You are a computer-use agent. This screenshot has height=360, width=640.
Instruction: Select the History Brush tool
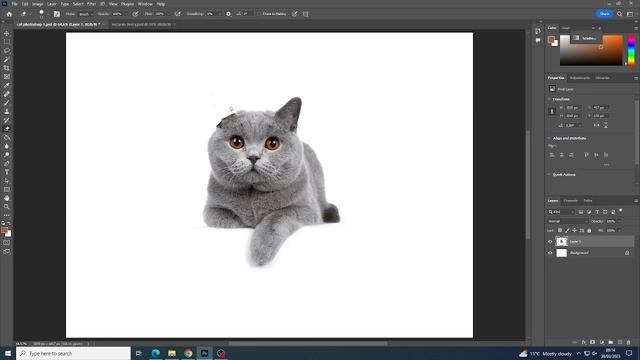click(x=7, y=120)
